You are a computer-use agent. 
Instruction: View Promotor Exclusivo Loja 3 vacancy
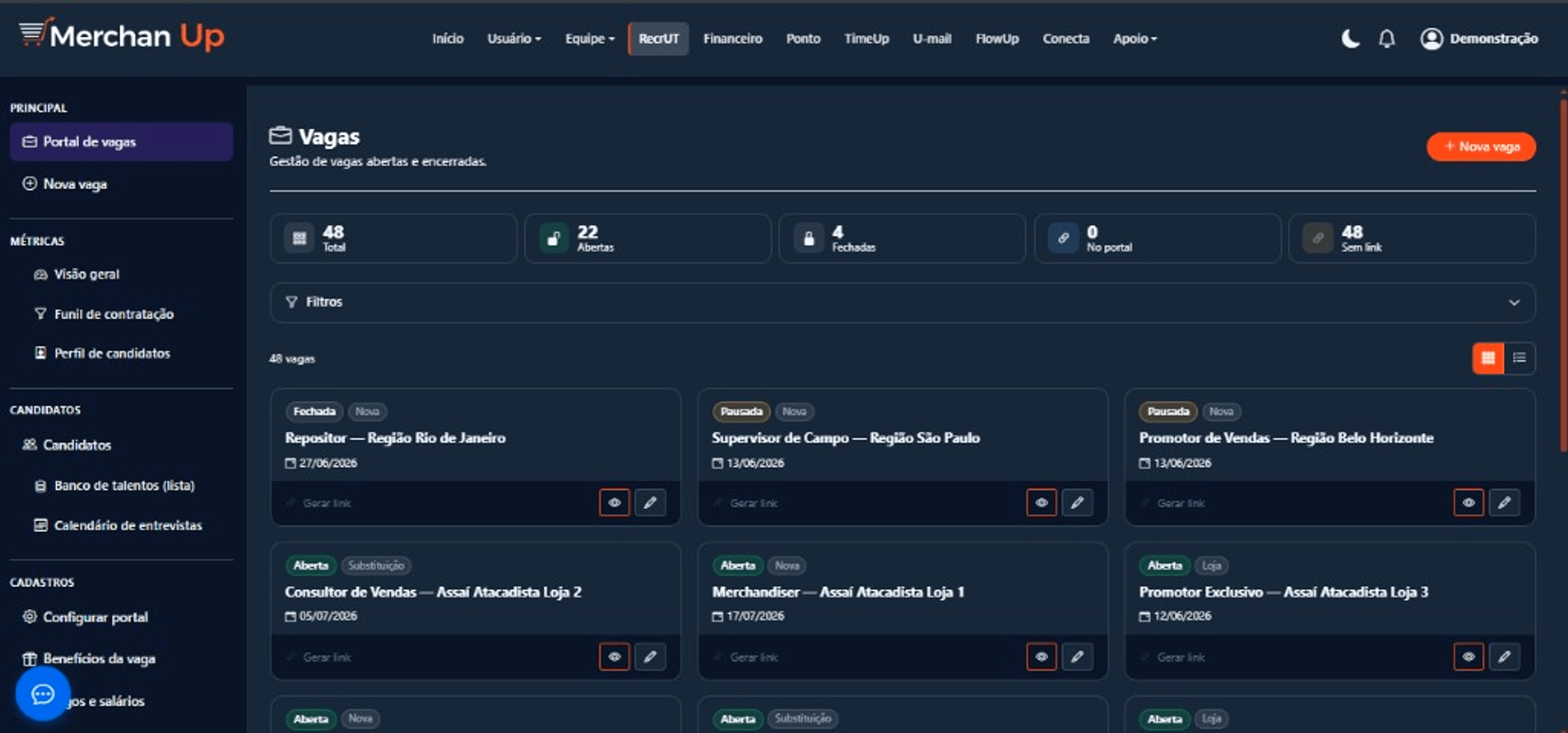1469,656
